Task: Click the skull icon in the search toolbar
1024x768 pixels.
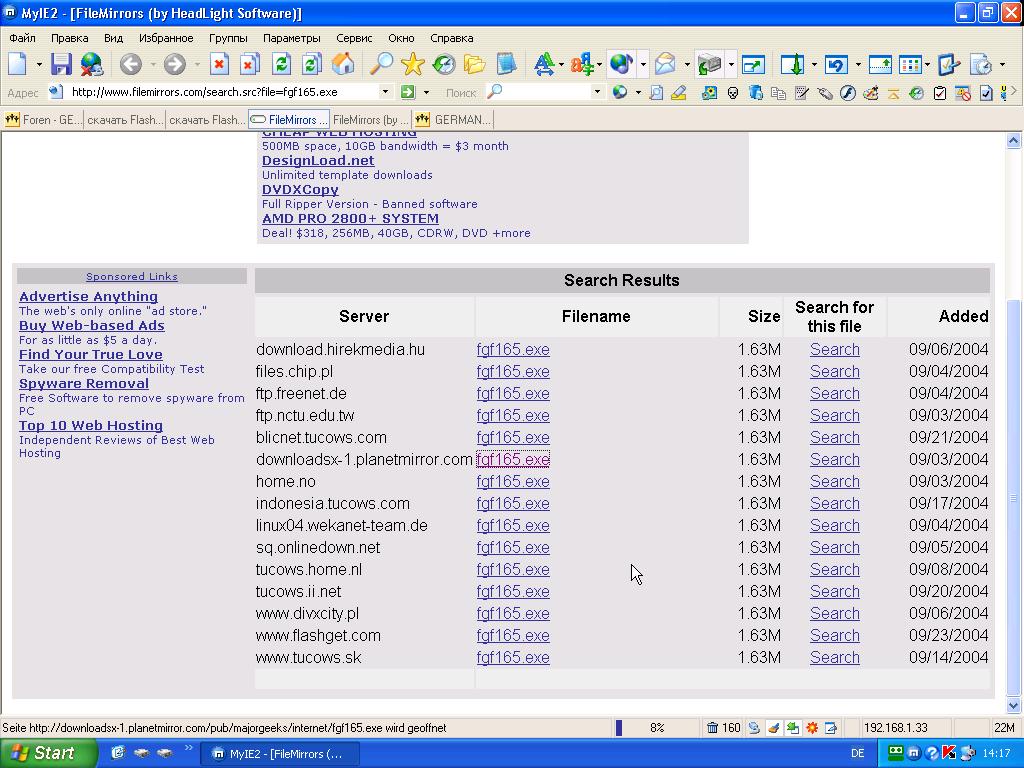Action: 733,93
